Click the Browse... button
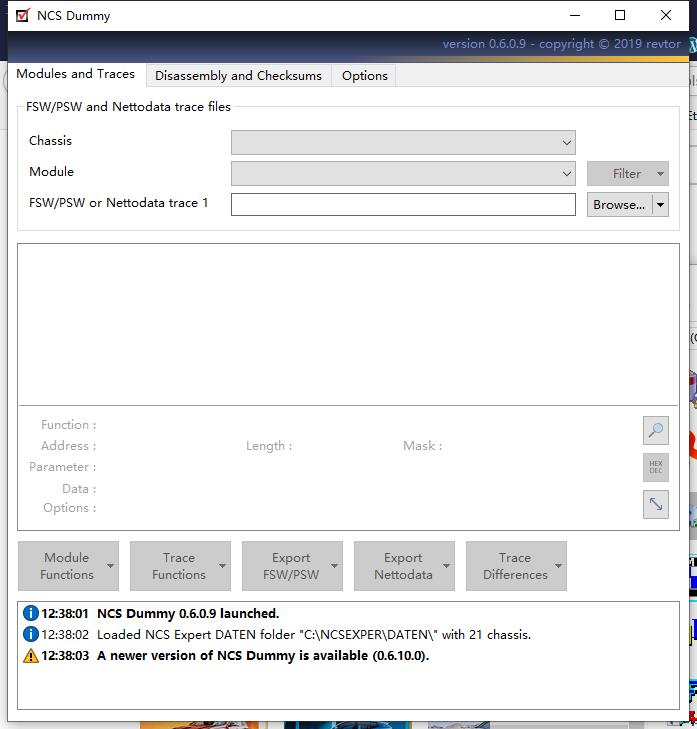 coord(619,205)
